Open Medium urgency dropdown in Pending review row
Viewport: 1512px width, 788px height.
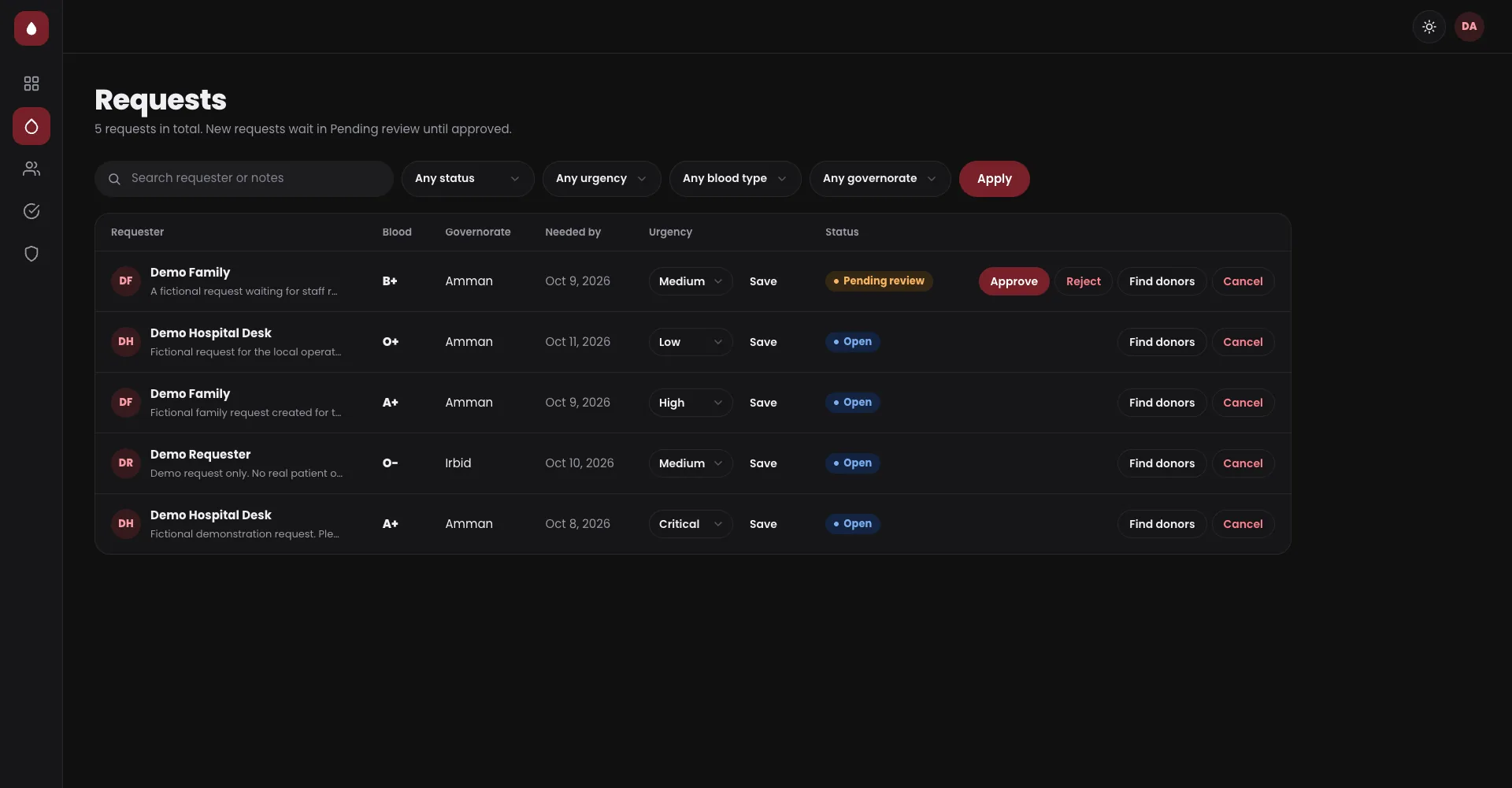tap(691, 281)
